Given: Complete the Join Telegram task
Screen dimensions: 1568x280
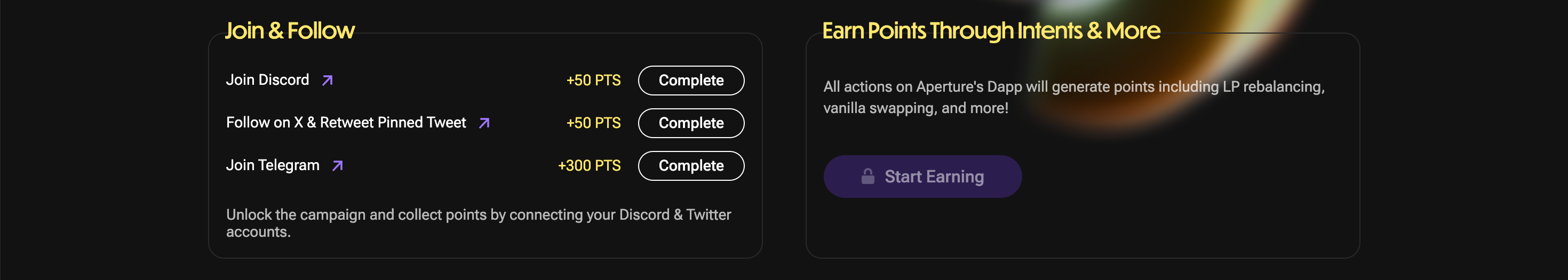Looking at the screenshot, I should [691, 165].
